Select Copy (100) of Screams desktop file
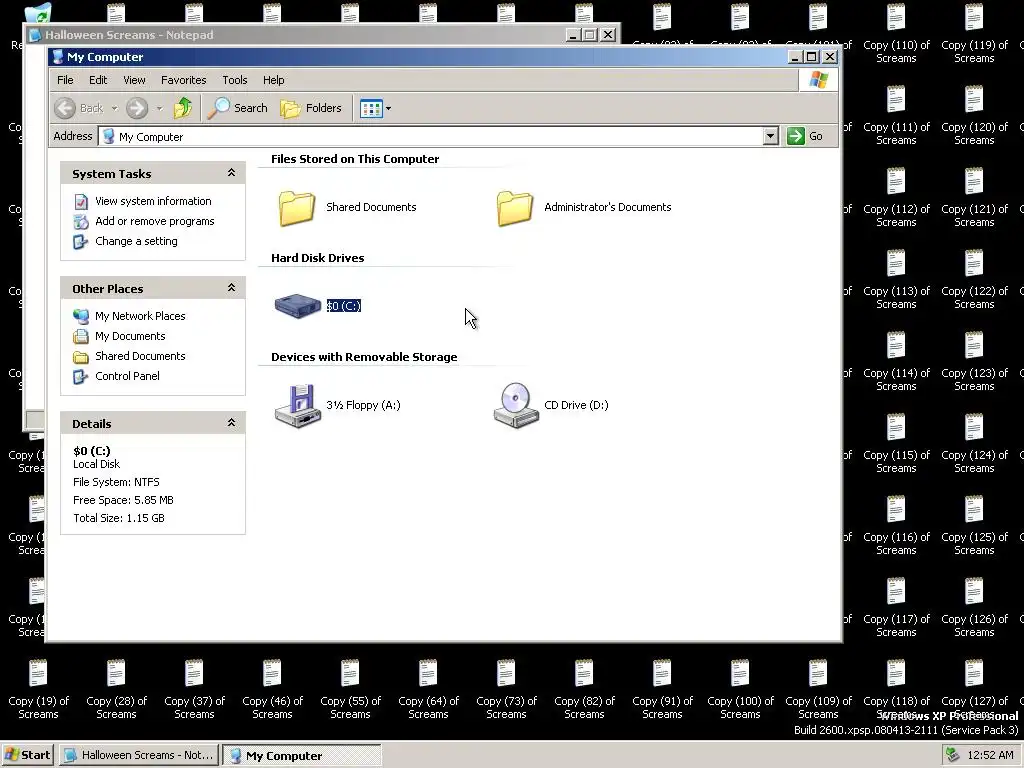 (741, 690)
